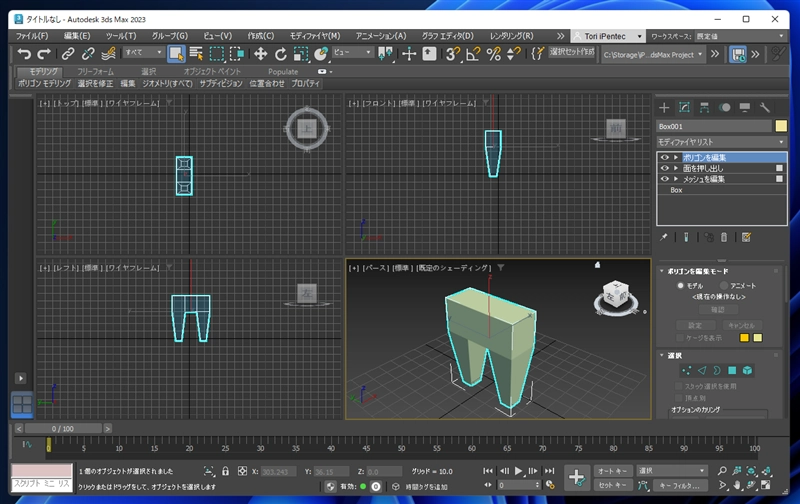
Task: Switch to the オブジェクトペイント ribbon tab
Action: [x=212, y=71]
